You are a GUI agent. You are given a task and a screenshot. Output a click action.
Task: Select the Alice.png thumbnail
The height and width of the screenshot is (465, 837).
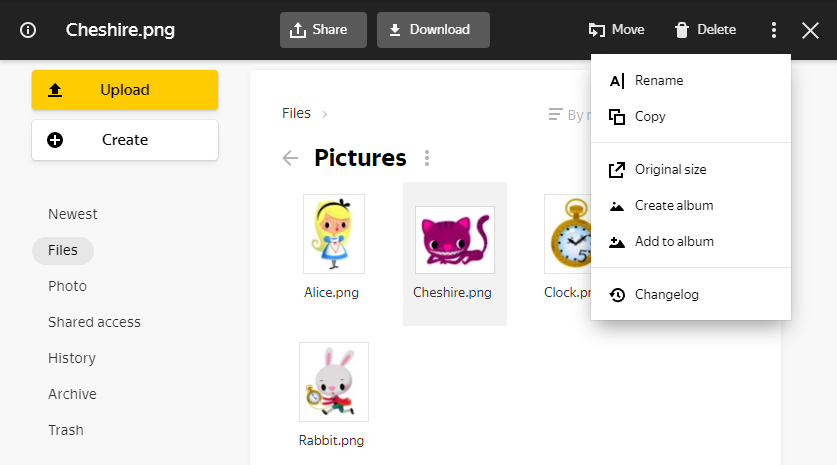point(334,234)
